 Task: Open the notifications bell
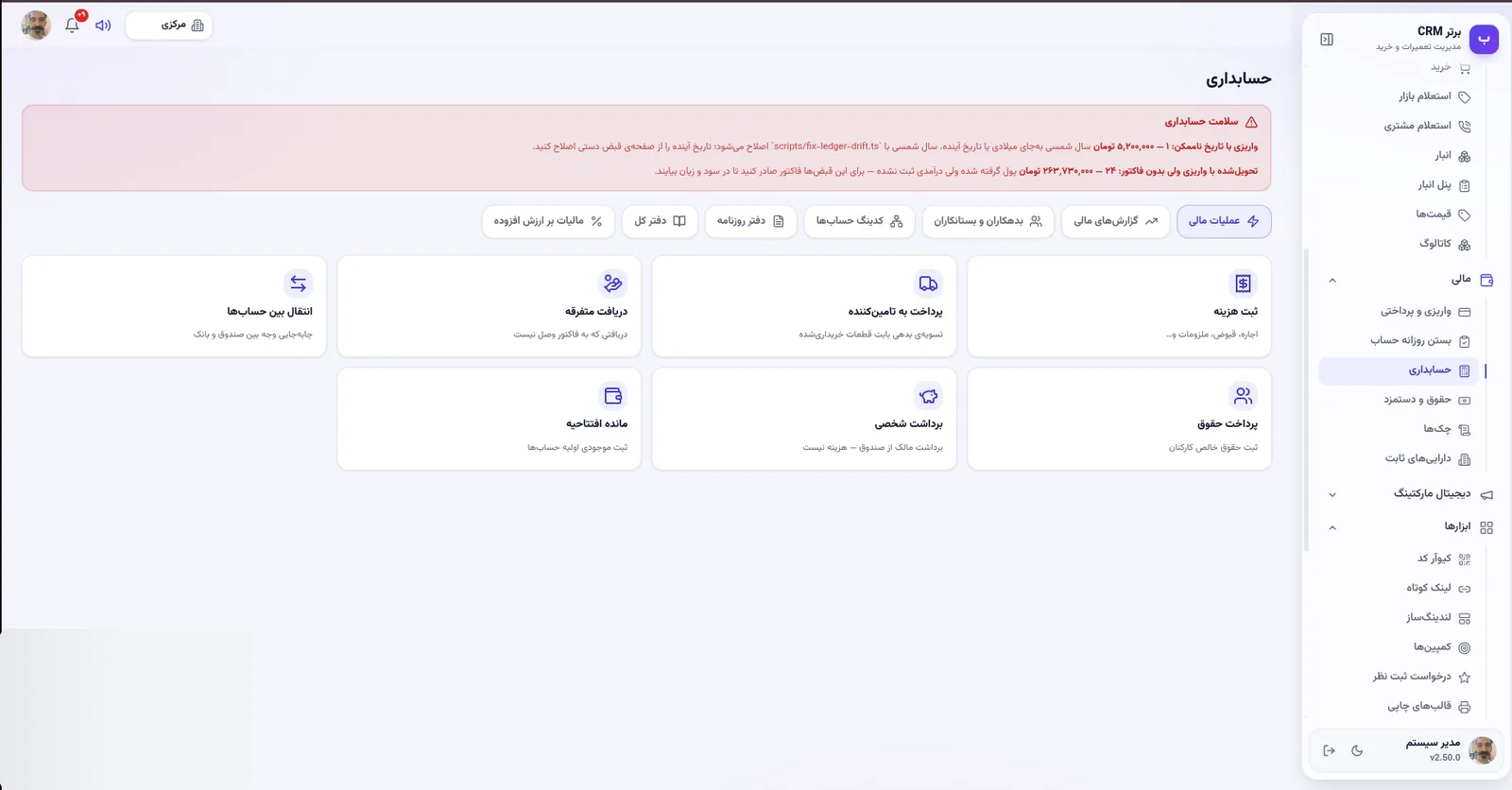pos(72,26)
